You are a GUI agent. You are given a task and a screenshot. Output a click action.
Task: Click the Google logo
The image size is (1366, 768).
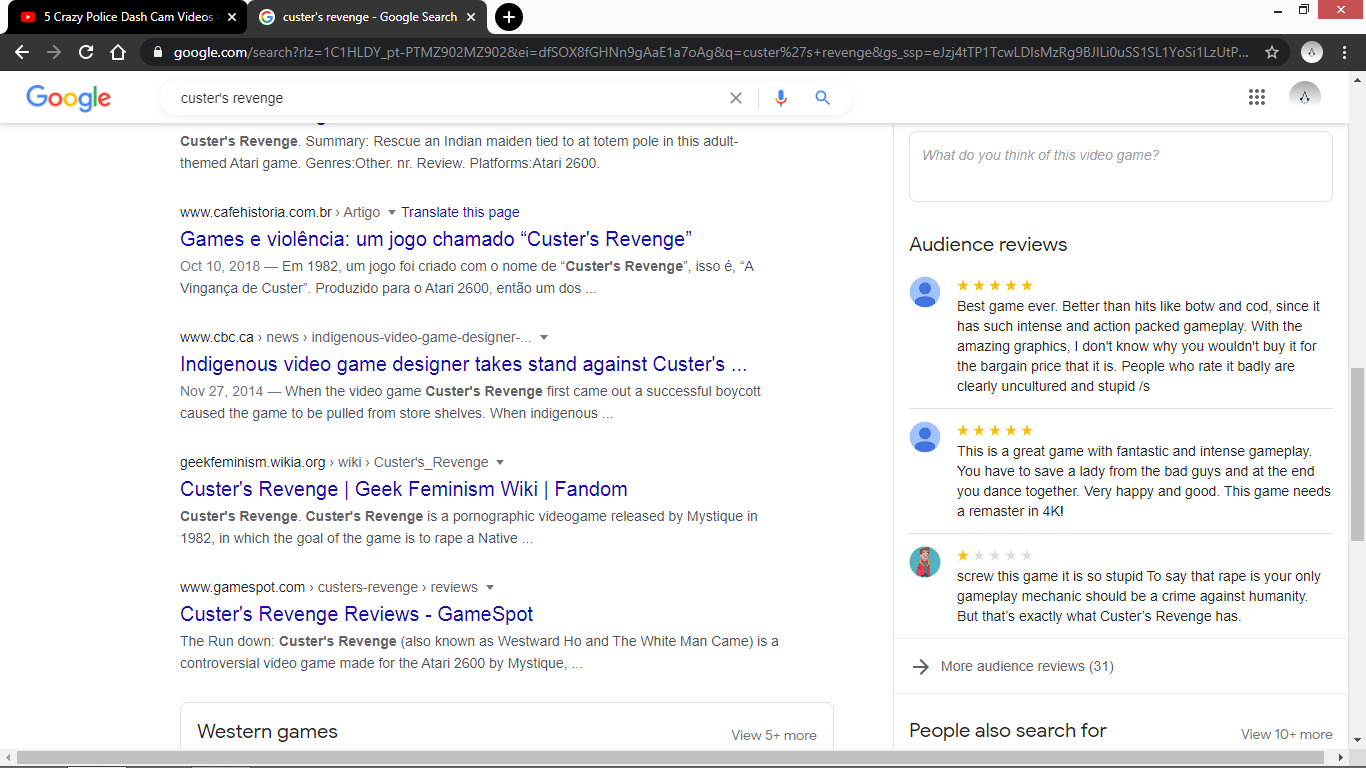68,98
